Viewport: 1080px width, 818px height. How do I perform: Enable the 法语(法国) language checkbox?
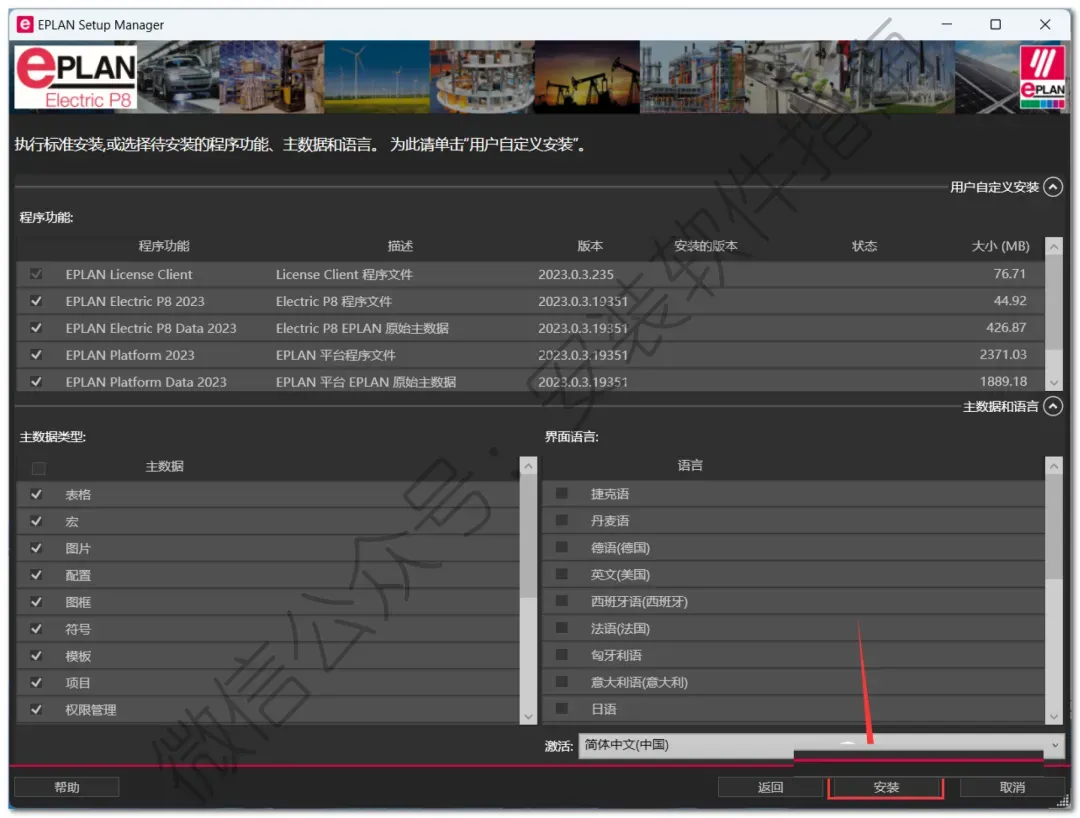(562, 627)
